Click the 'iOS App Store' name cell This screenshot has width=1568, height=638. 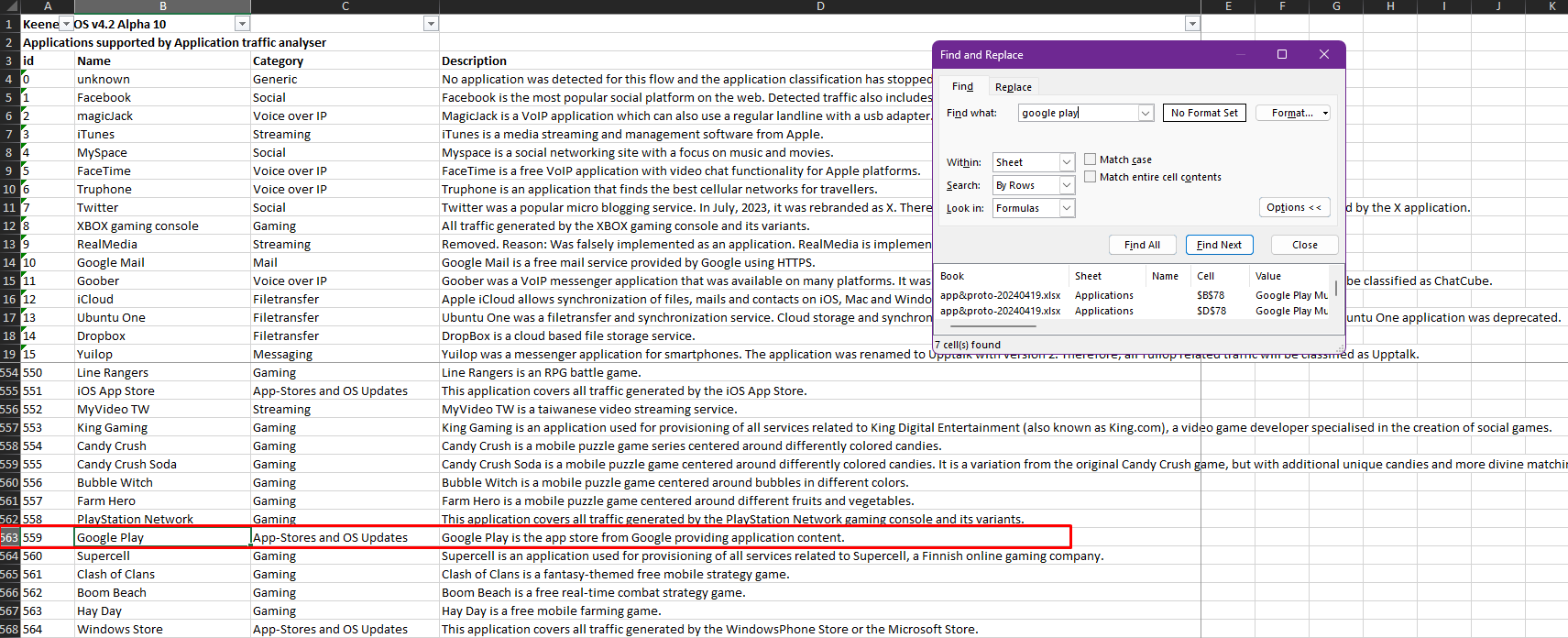[x=163, y=390]
